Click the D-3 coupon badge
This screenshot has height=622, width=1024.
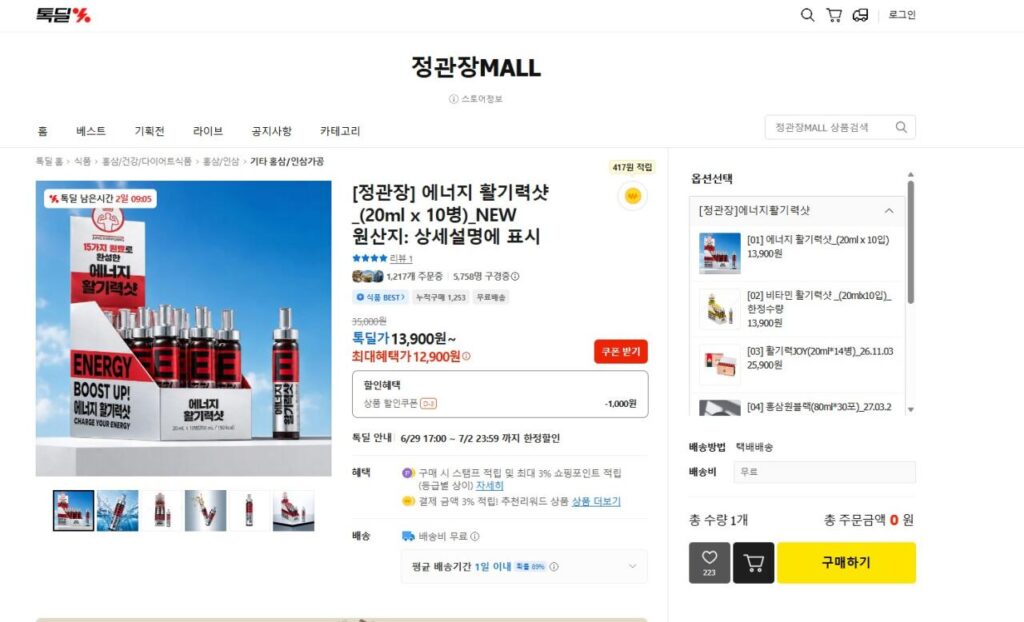(x=428, y=404)
